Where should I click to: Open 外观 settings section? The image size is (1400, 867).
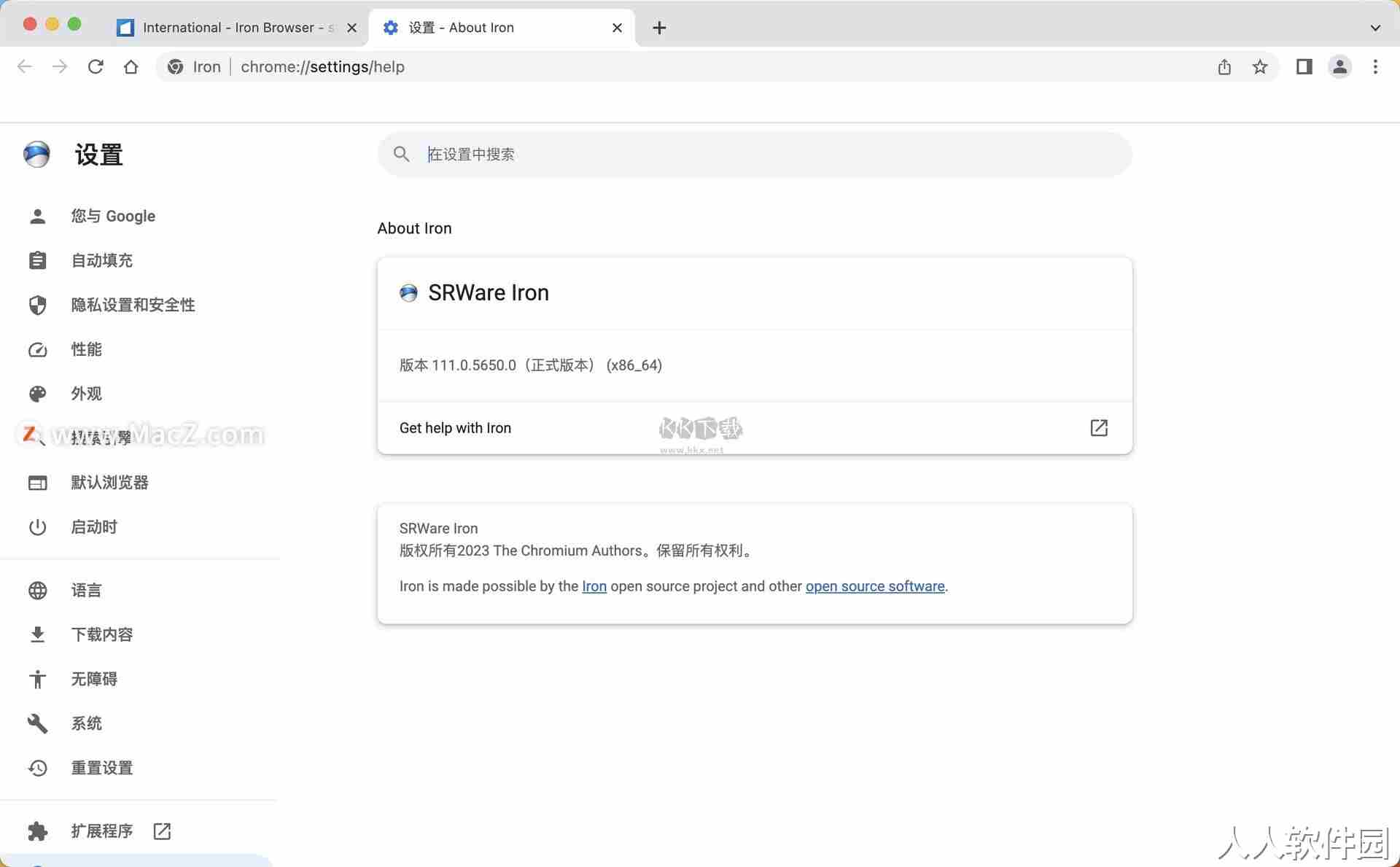tap(86, 394)
